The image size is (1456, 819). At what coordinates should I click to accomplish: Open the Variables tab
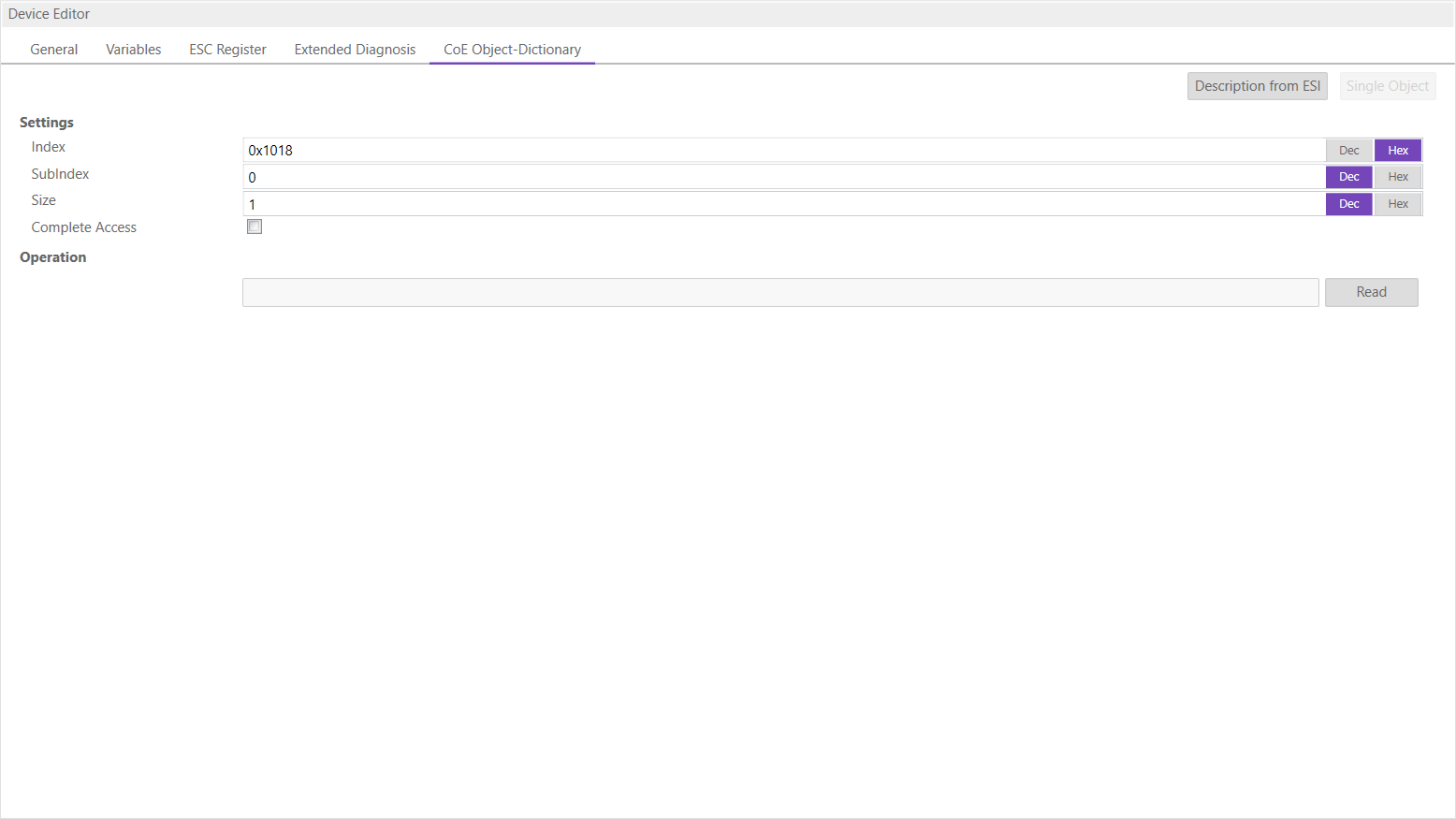click(133, 50)
